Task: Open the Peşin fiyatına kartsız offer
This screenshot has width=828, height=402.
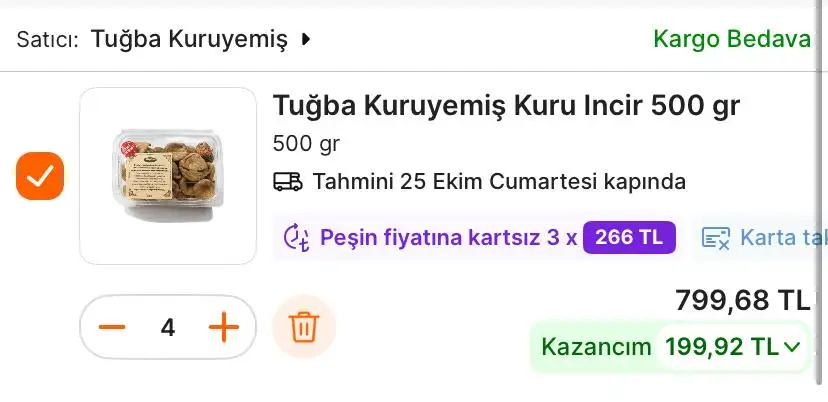Action: tap(449, 238)
